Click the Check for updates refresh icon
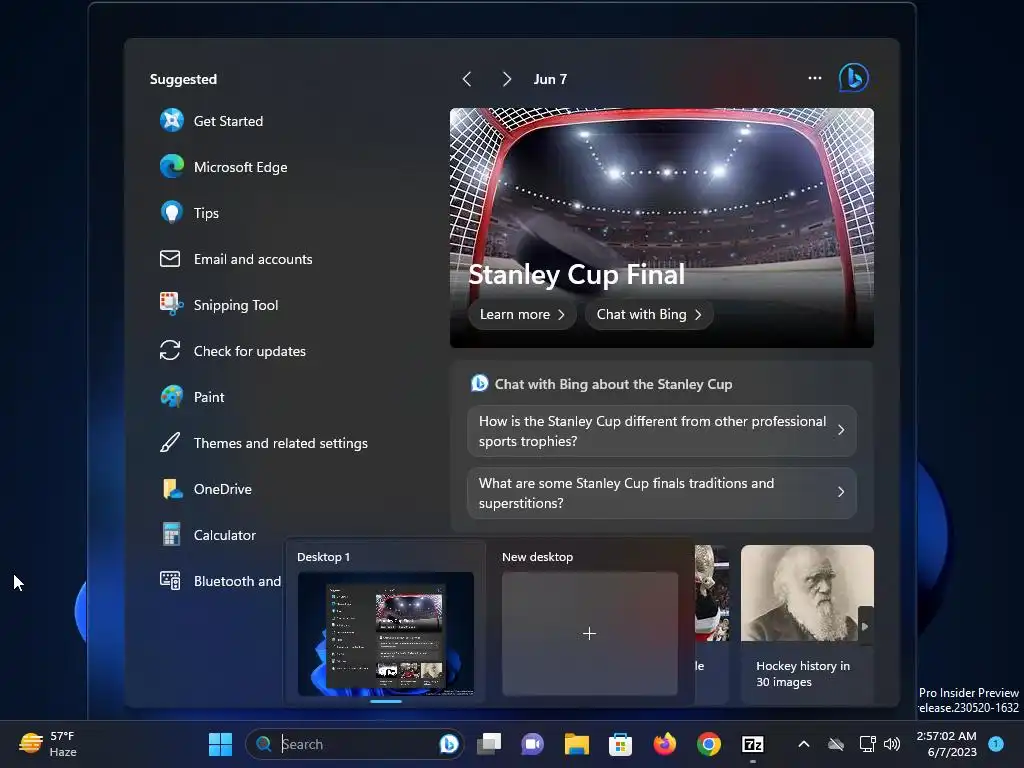1024x768 pixels. pos(170,351)
